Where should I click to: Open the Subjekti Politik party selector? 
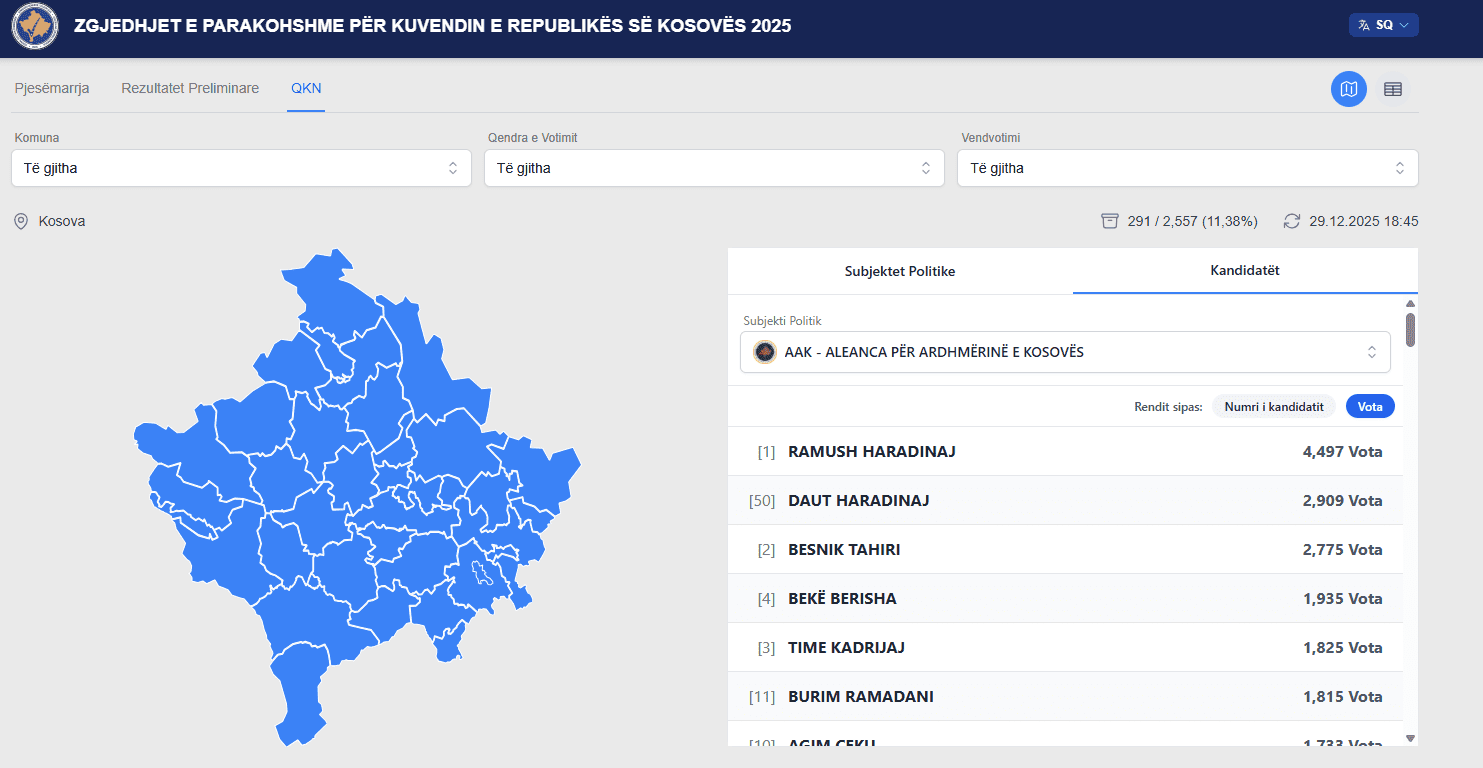tap(1064, 352)
